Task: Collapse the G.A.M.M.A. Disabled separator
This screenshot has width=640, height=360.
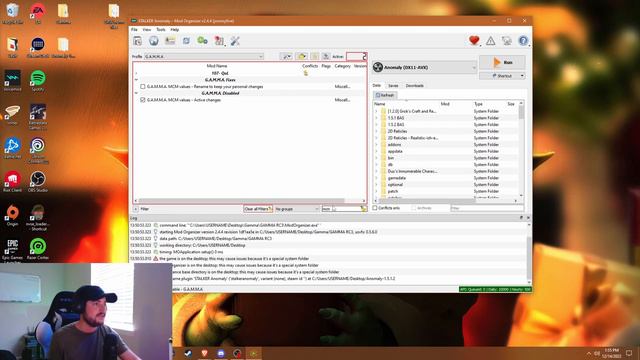Action: click(136, 93)
